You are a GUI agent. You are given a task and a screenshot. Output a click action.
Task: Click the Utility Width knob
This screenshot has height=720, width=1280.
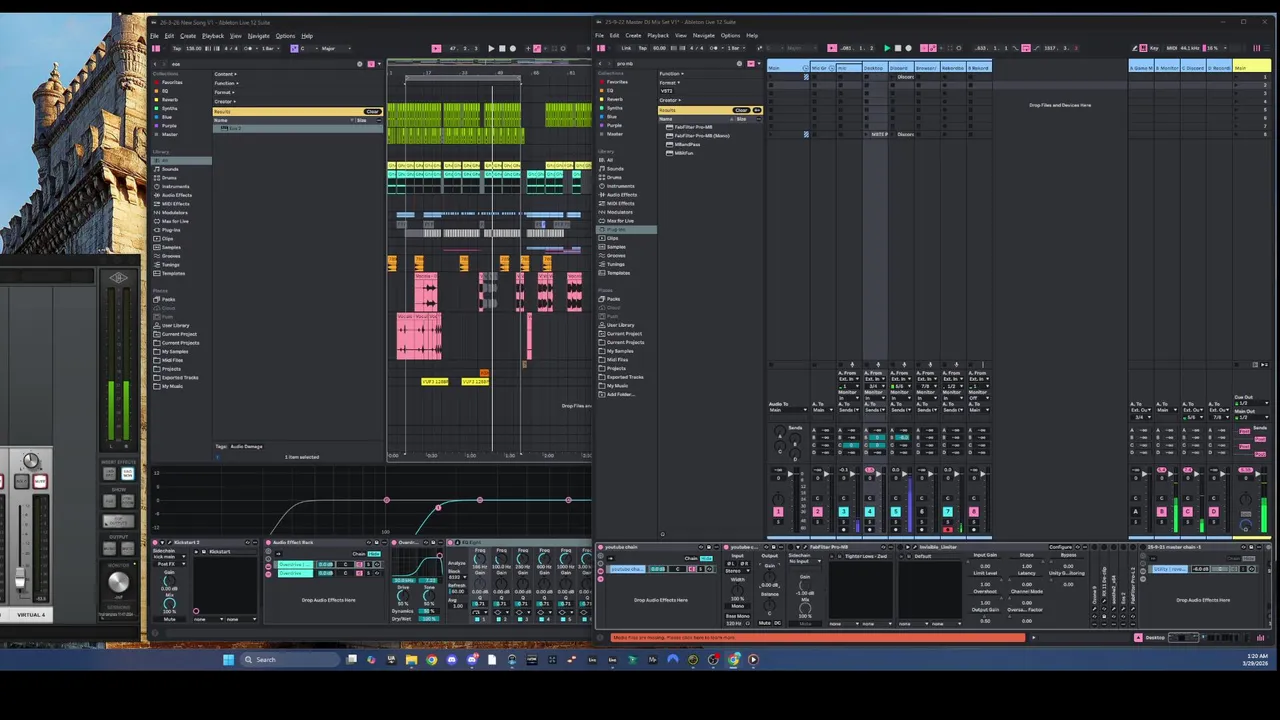tap(737, 590)
